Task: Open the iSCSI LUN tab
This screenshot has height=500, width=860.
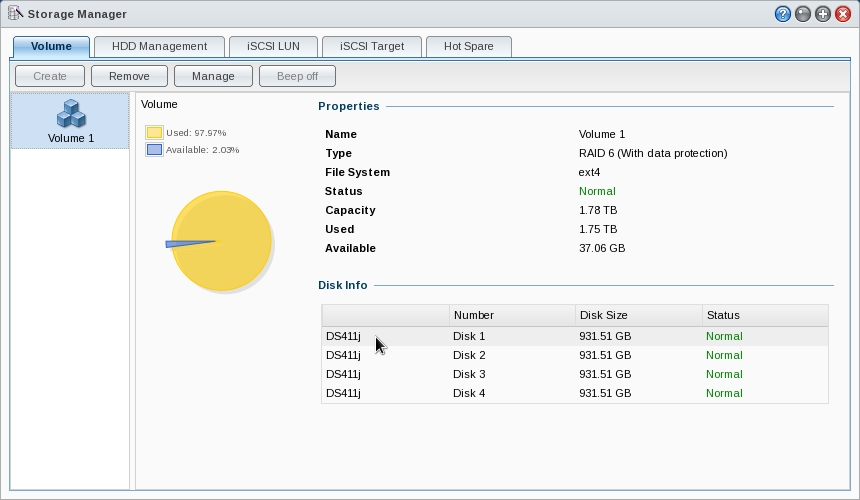Action: (x=273, y=47)
